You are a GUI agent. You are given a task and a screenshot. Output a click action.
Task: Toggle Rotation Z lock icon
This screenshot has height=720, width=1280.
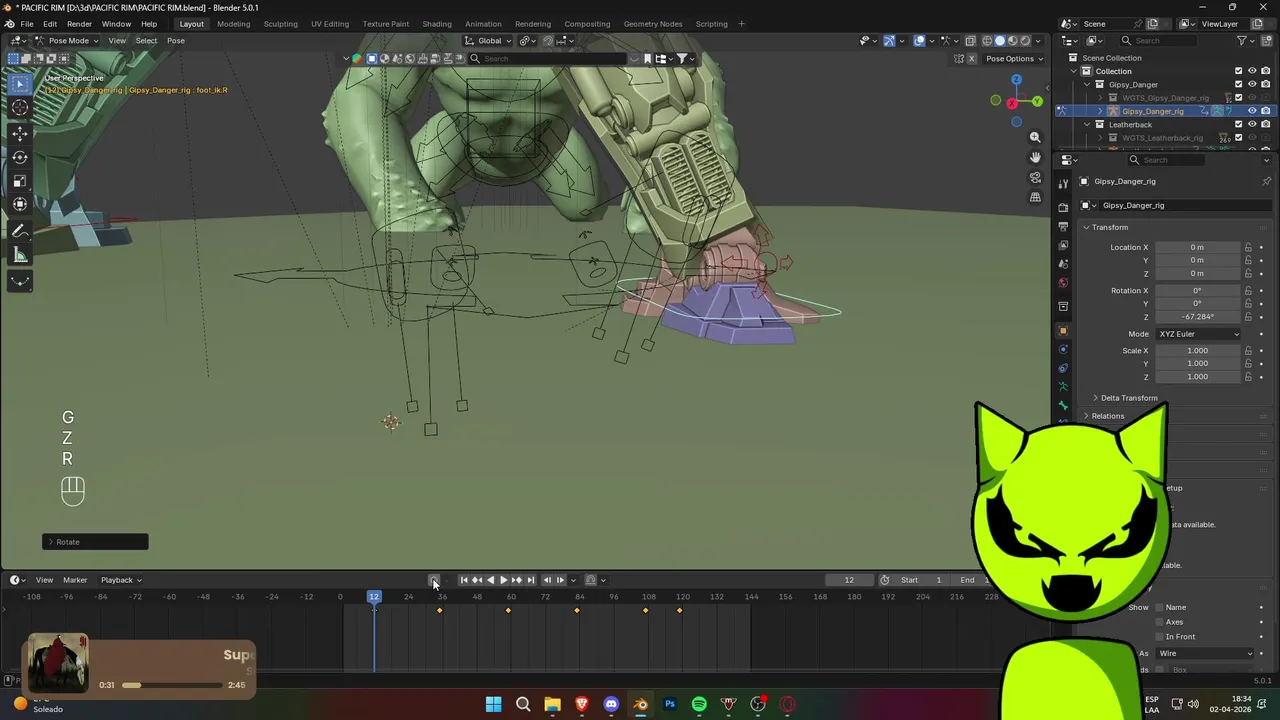pyautogui.click(x=1248, y=317)
